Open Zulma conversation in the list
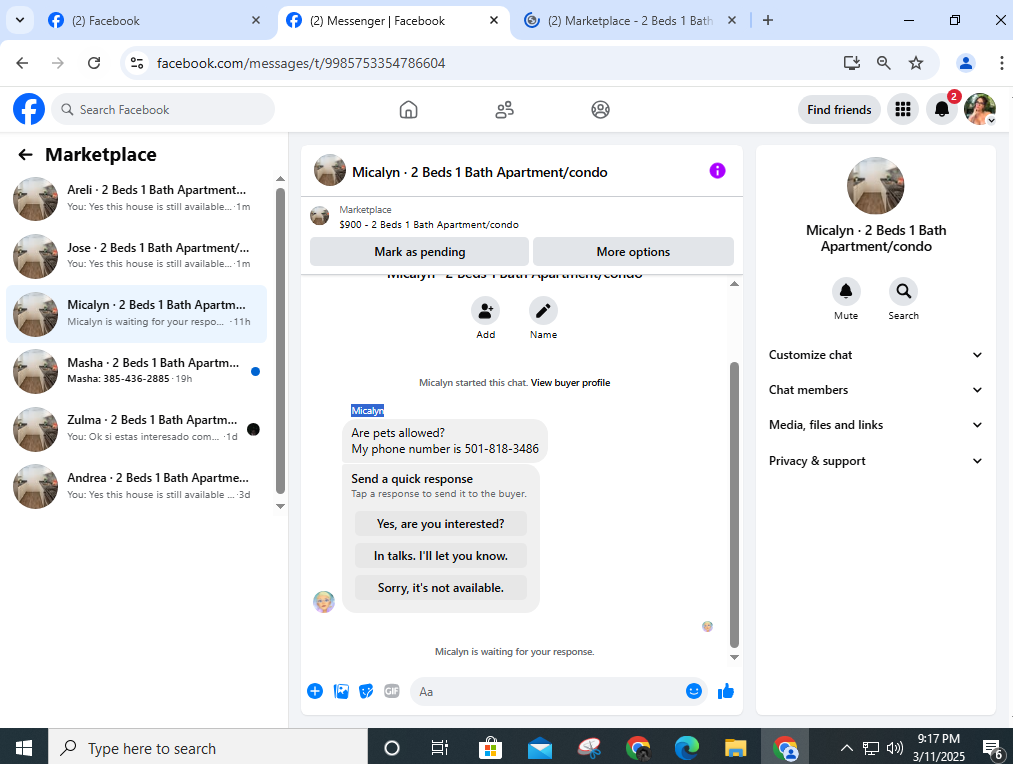Image resolution: width=1013 pixels, height=764 pixels. 137,428
